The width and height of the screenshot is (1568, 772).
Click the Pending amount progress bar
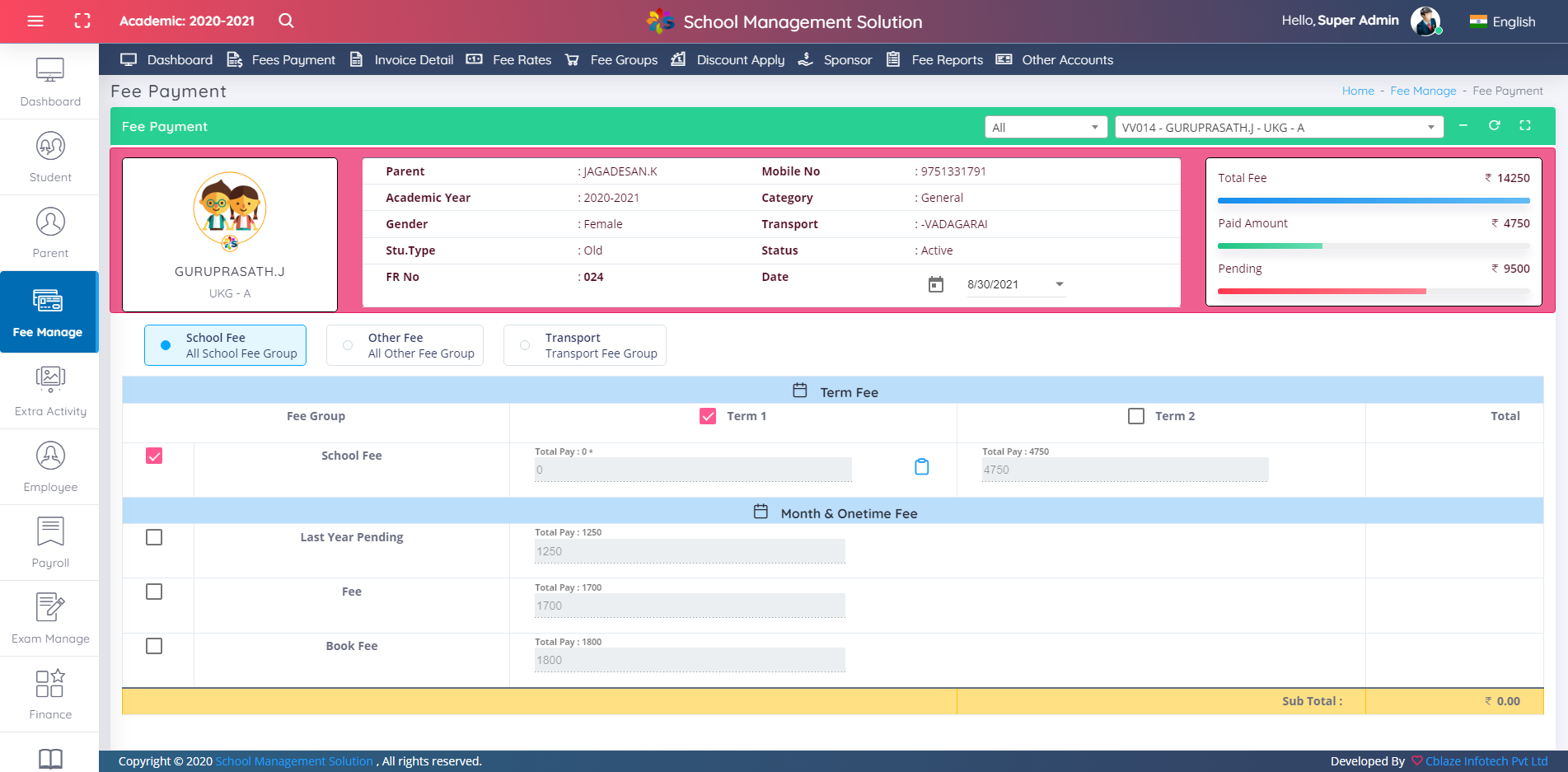(1374, 291)
